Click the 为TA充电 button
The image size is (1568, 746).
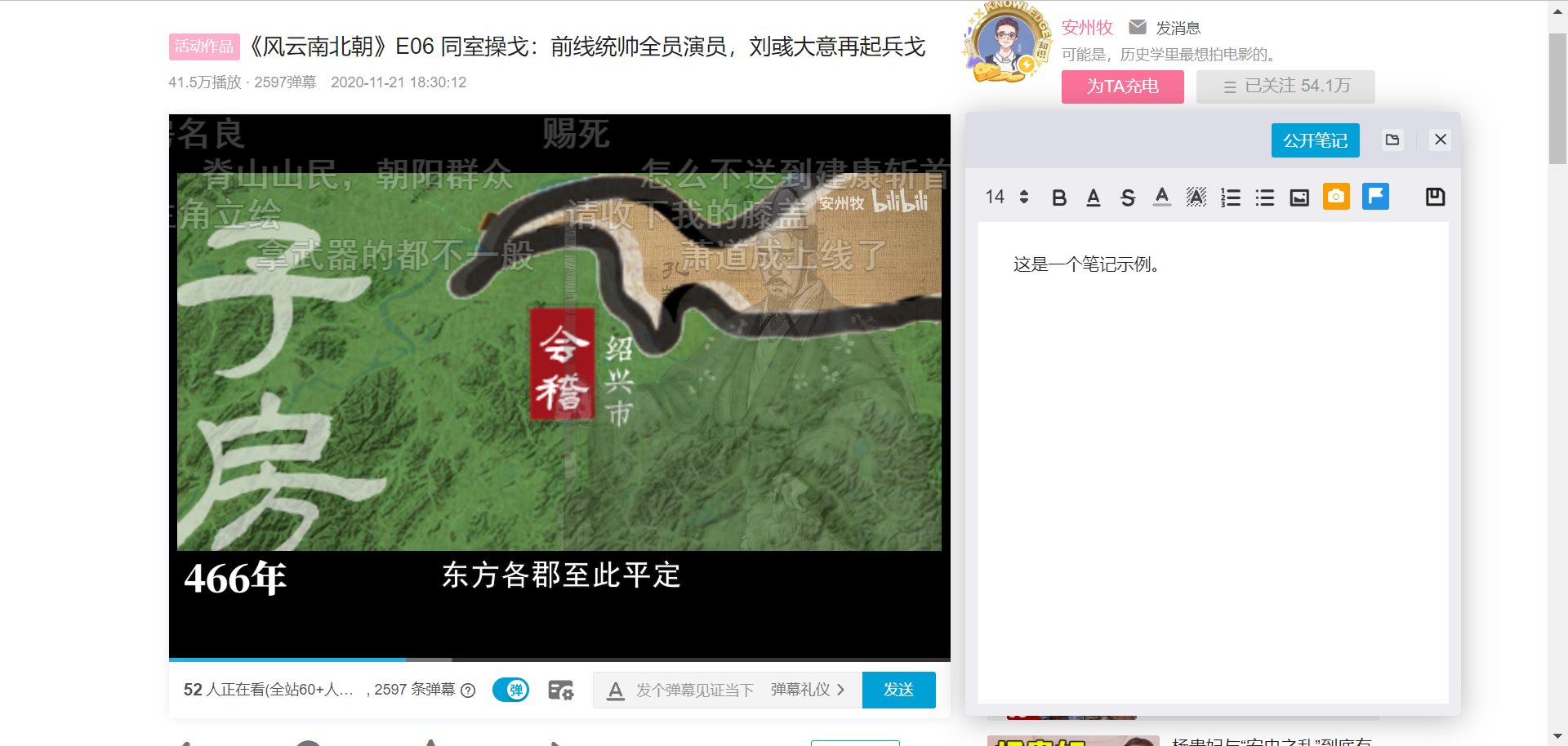[1122, 87]
